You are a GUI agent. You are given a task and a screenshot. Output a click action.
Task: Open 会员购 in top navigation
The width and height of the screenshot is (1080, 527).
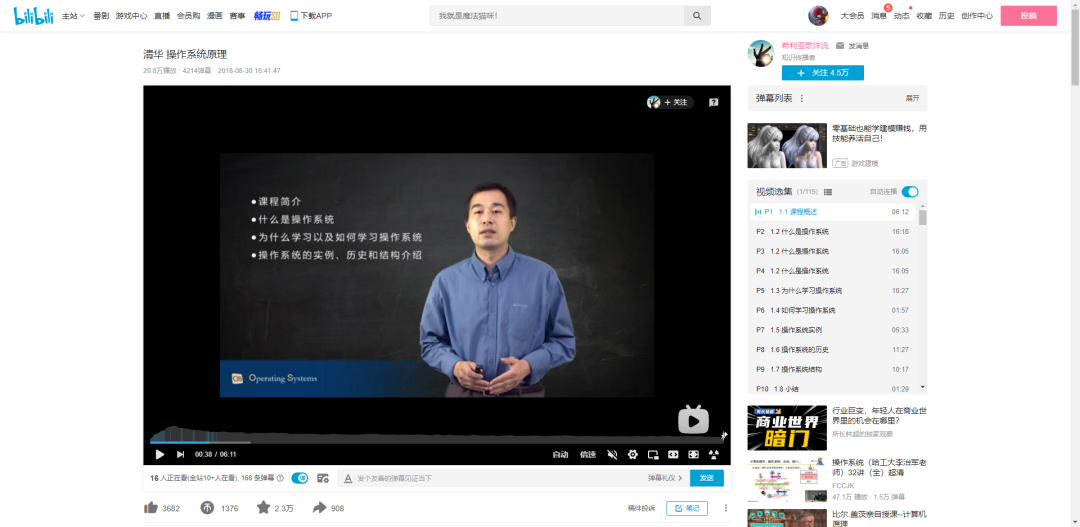pos(188,16)
